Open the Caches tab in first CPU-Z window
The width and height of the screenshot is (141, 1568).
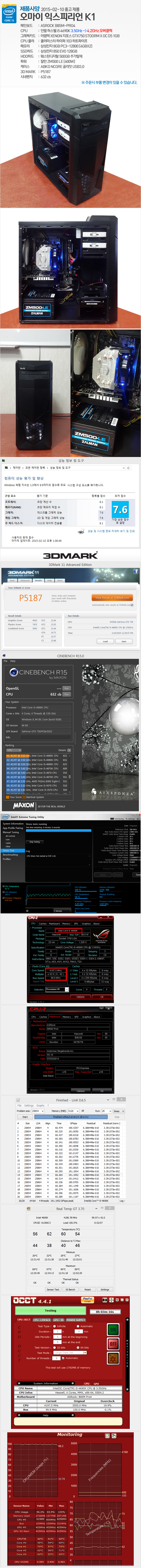[43, 923]
